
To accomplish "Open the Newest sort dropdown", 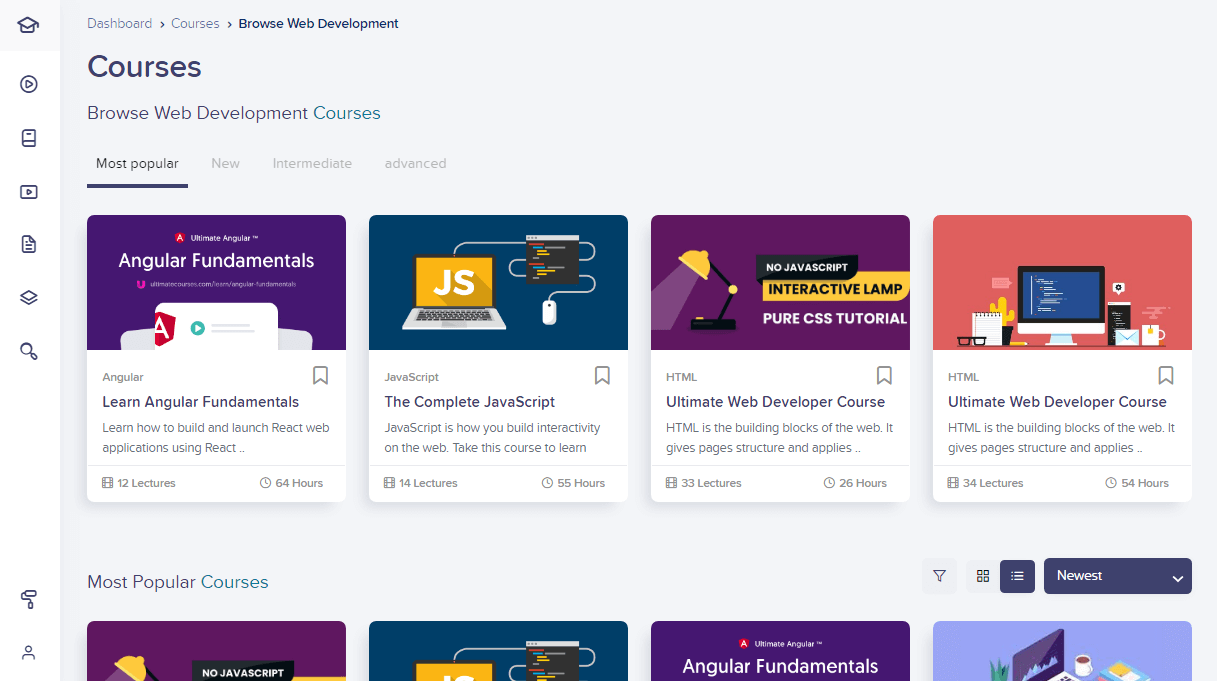I will pyautogui.click(x=1117, y=576).
